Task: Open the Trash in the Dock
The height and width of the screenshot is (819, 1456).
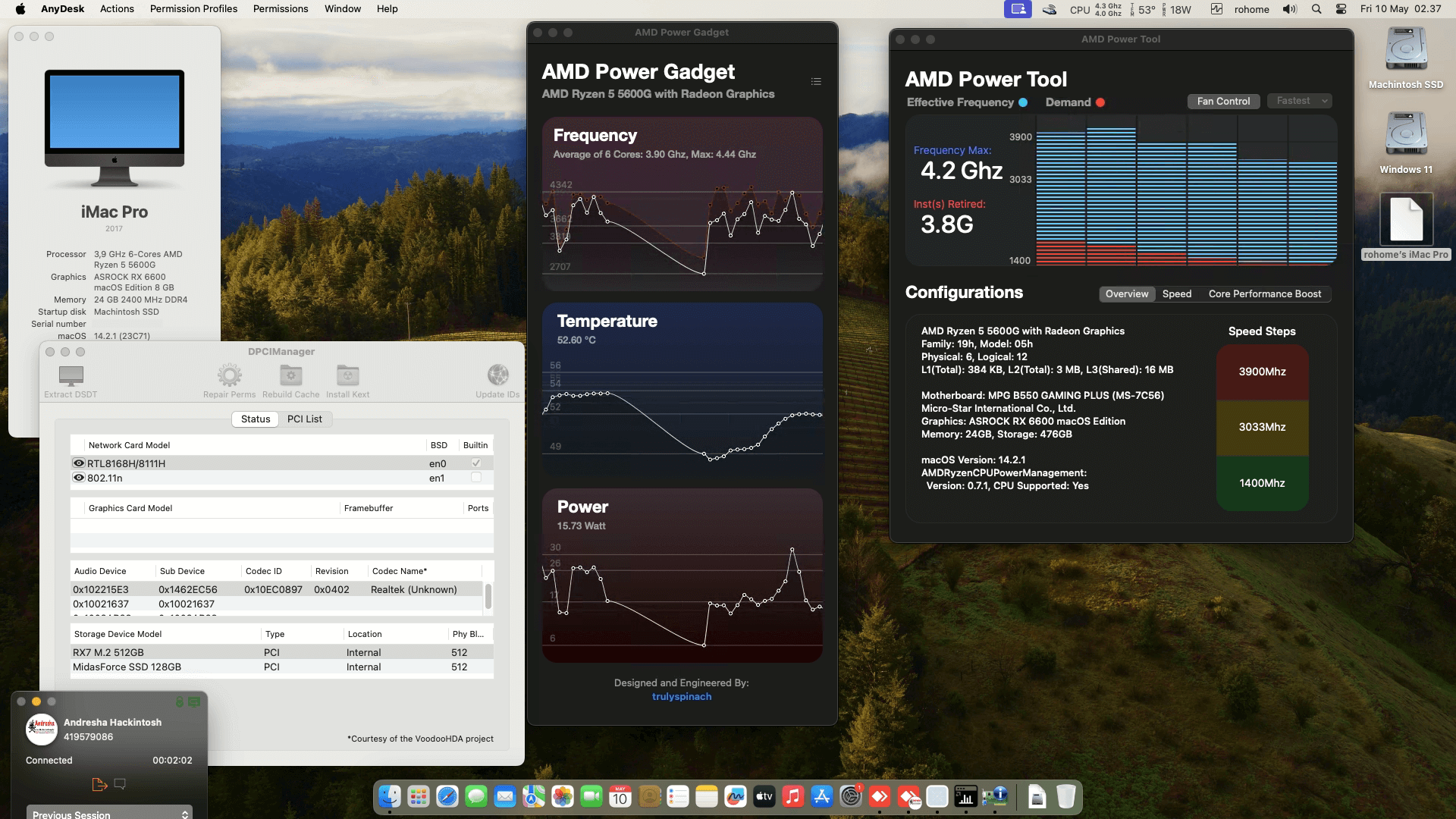Action: click(1066, 797)
